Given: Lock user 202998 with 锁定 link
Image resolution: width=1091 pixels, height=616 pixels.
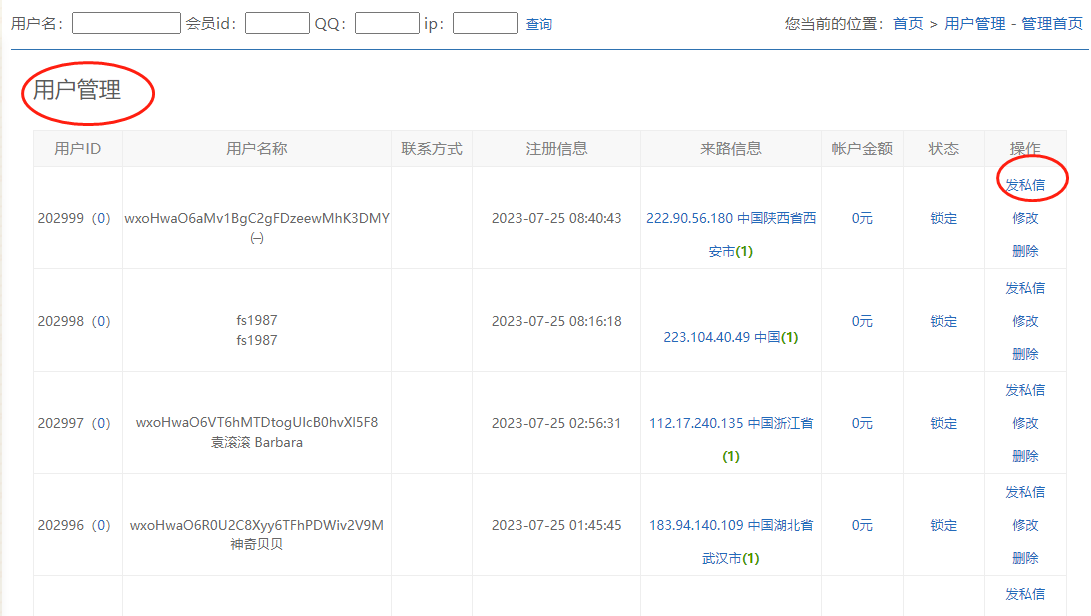Looking at the screenshot, I should [x=943, y=321].
